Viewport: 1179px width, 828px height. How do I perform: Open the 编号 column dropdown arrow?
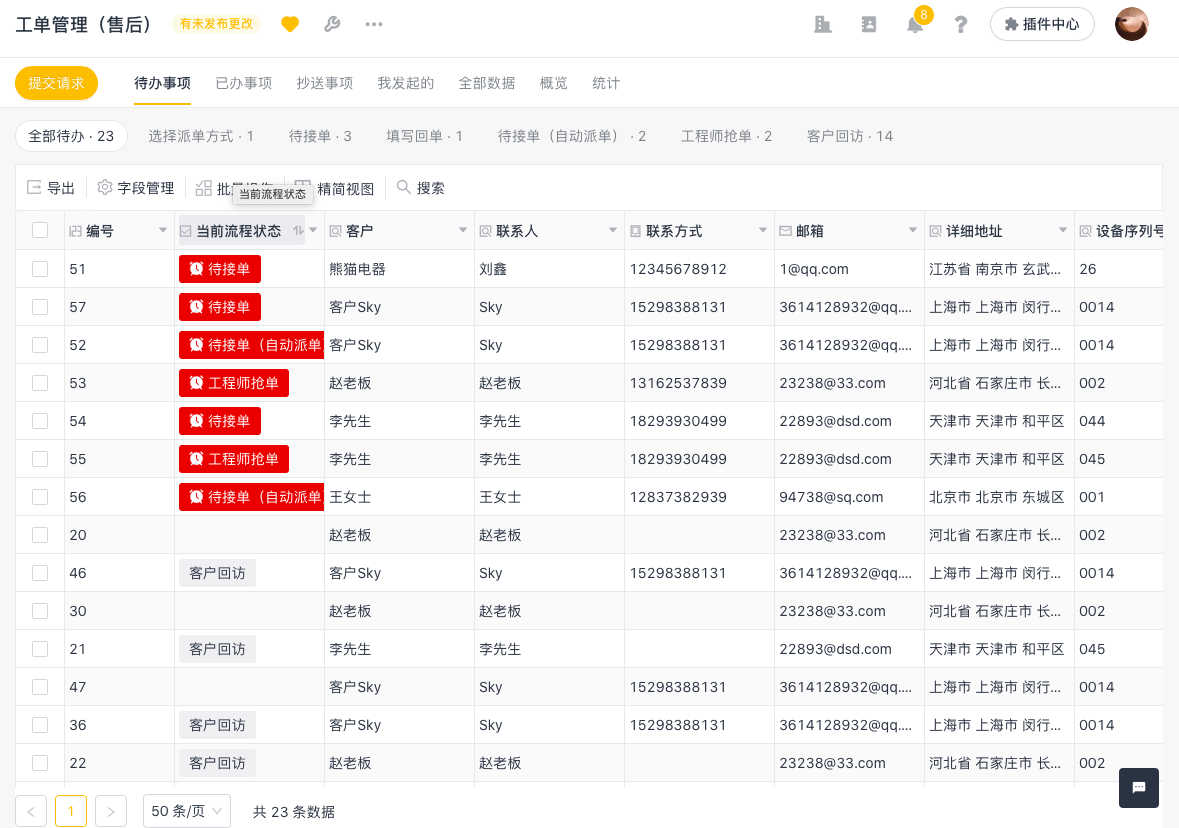[x=162, y=230]
